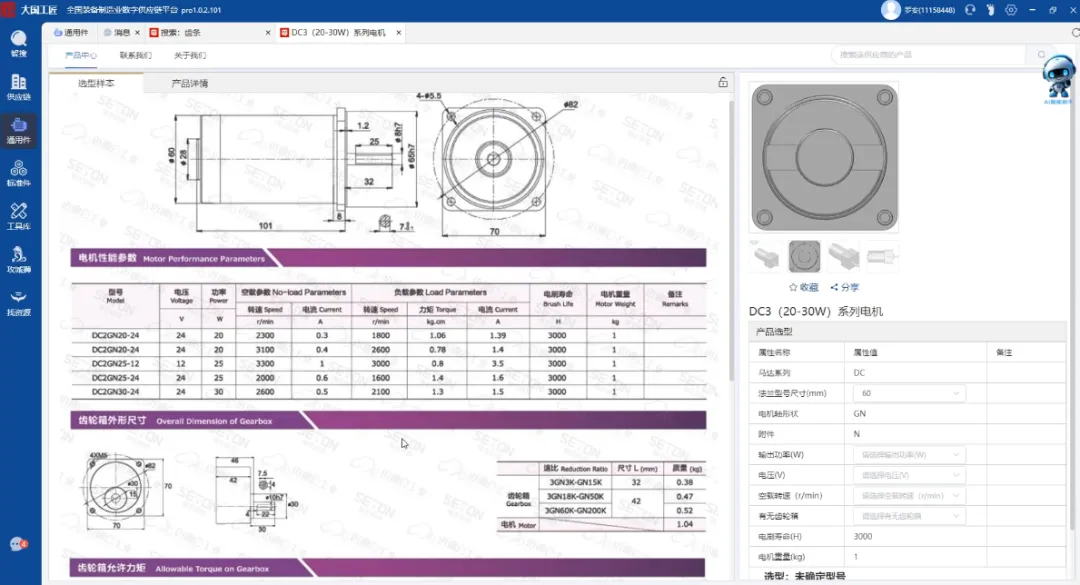The width and height of the screenshot is (1080, 585).
Task: Open the 攻城狮 sidebar icon
Action: point(19,260)
